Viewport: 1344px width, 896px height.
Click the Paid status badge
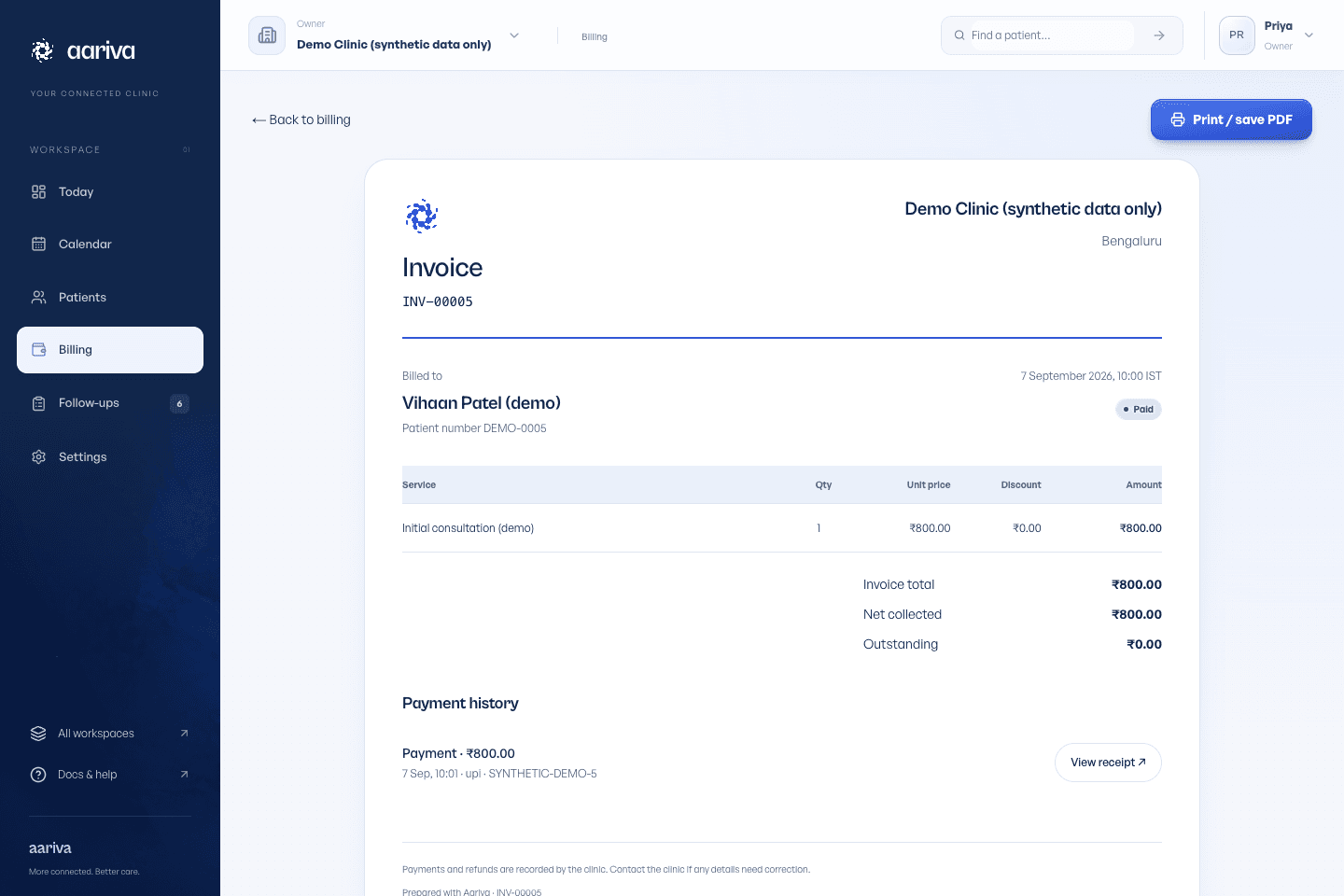tap(1139, 409)
